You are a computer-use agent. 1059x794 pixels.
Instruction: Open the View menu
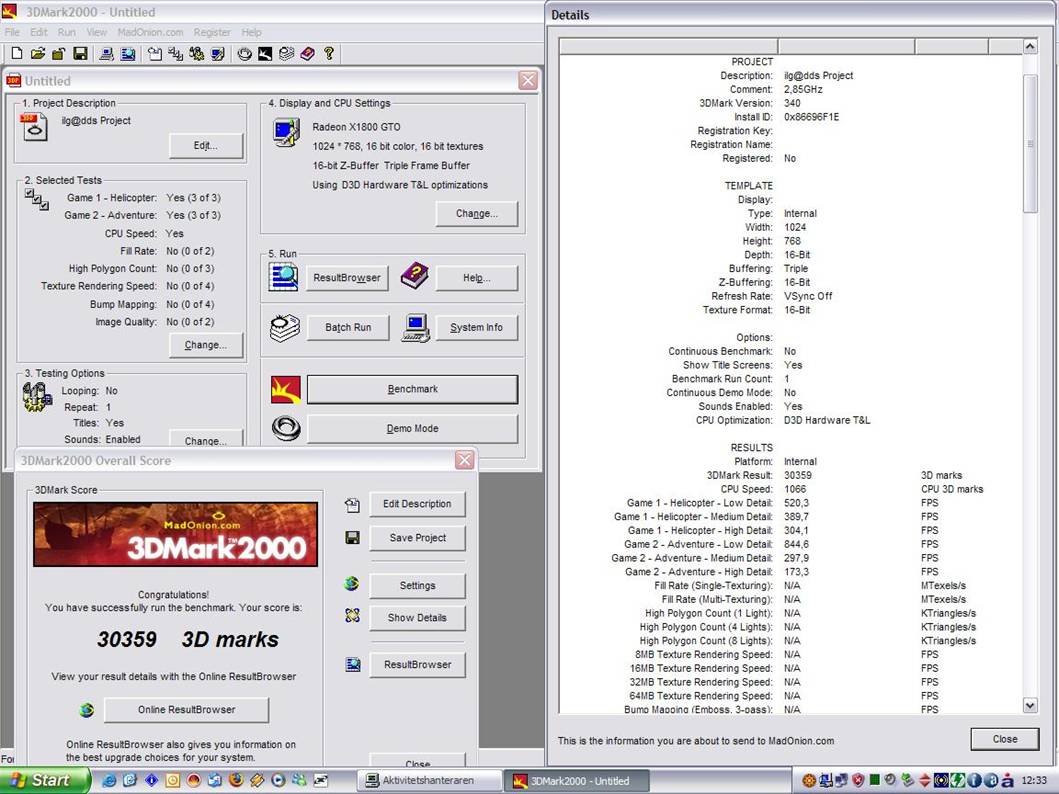(97, 32)
